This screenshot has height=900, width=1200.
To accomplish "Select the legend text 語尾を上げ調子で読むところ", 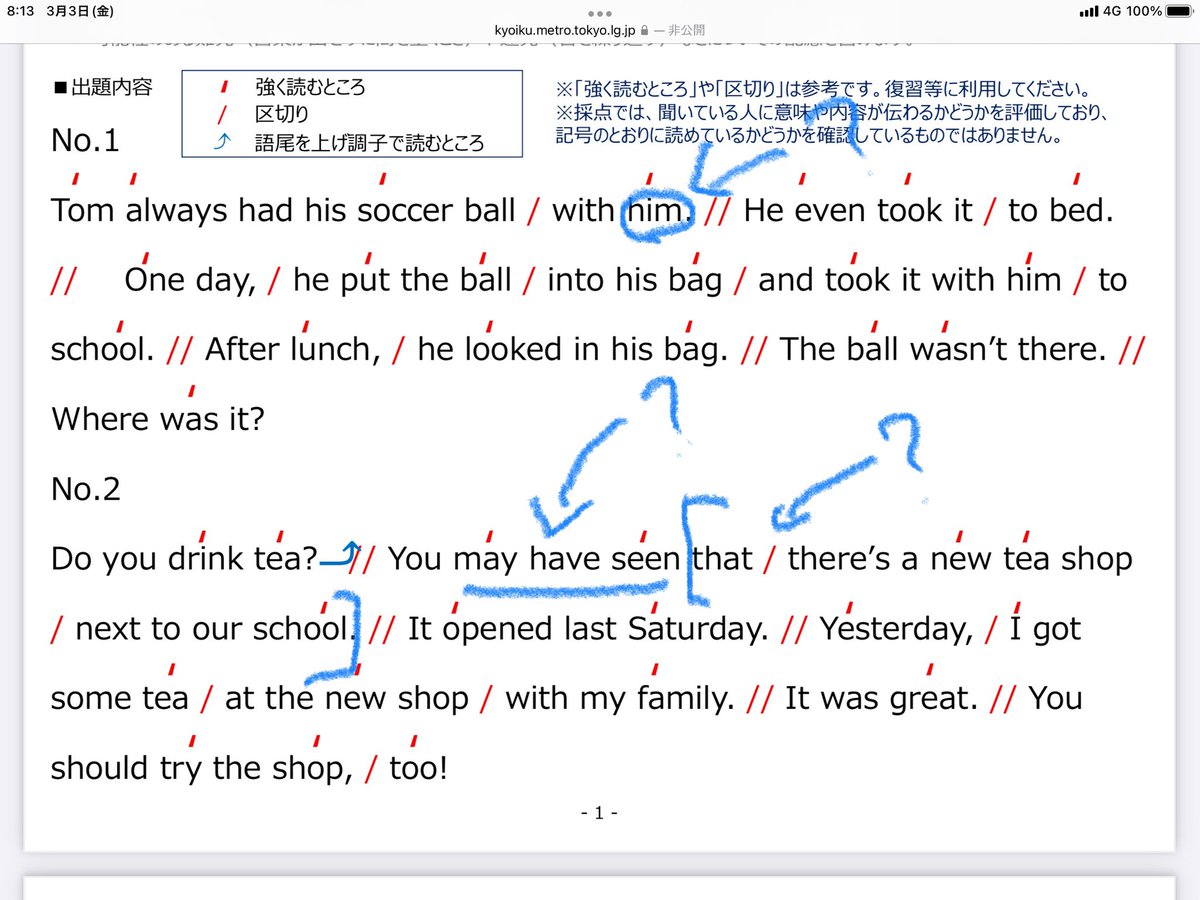I will [369, 143].
